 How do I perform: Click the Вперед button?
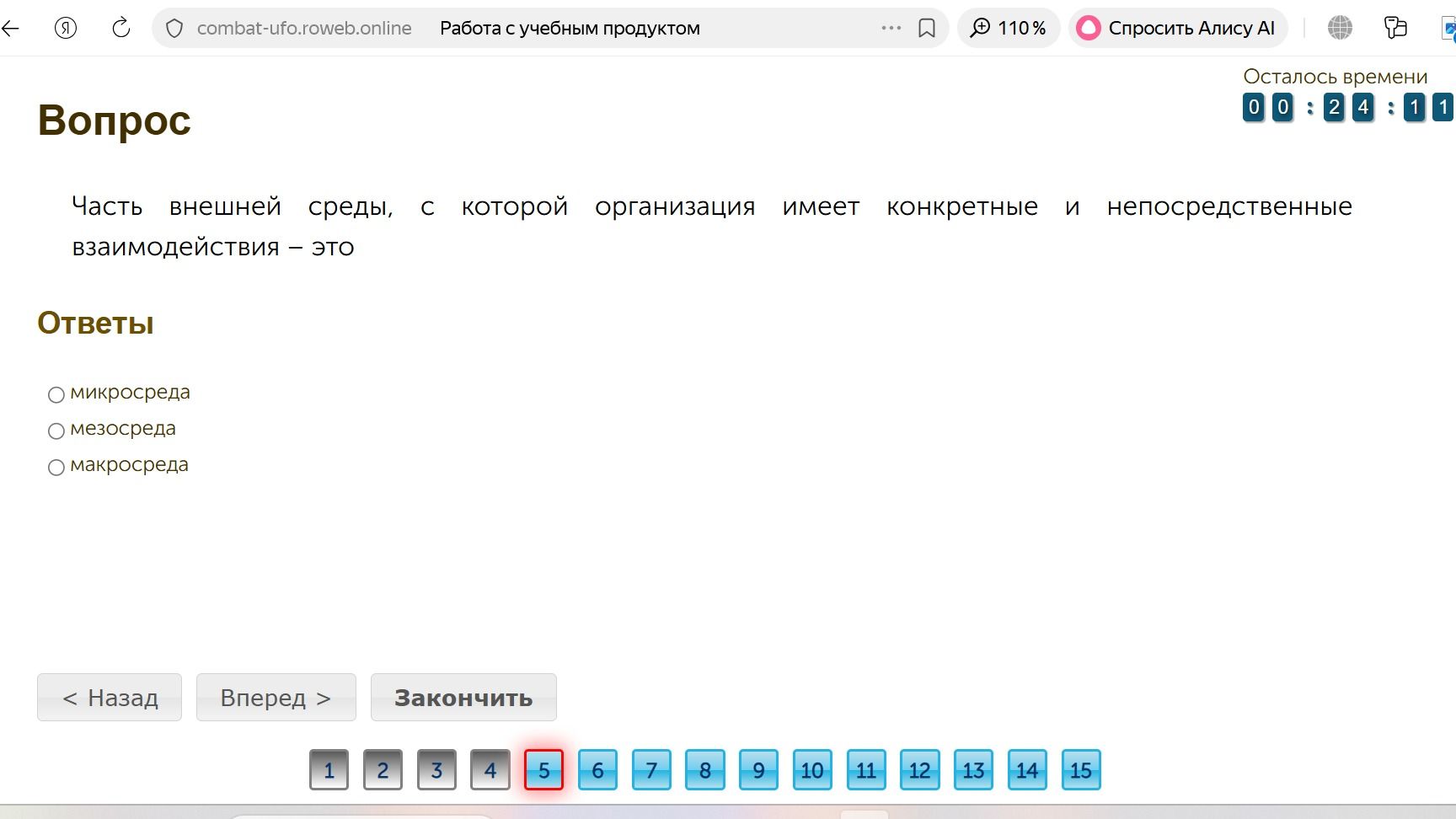click(276, 697)
